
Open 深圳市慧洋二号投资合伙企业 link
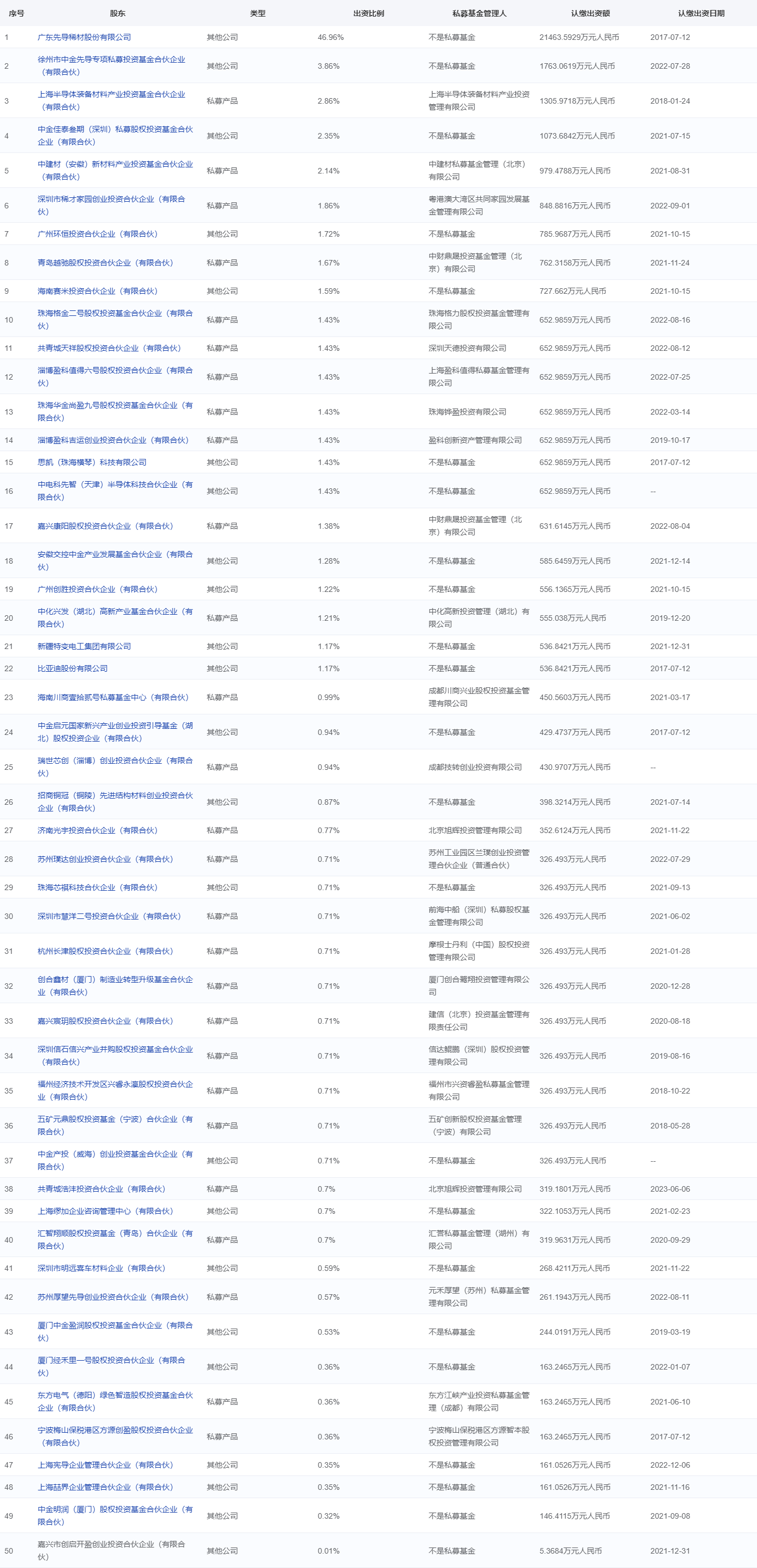pos(109,916)
